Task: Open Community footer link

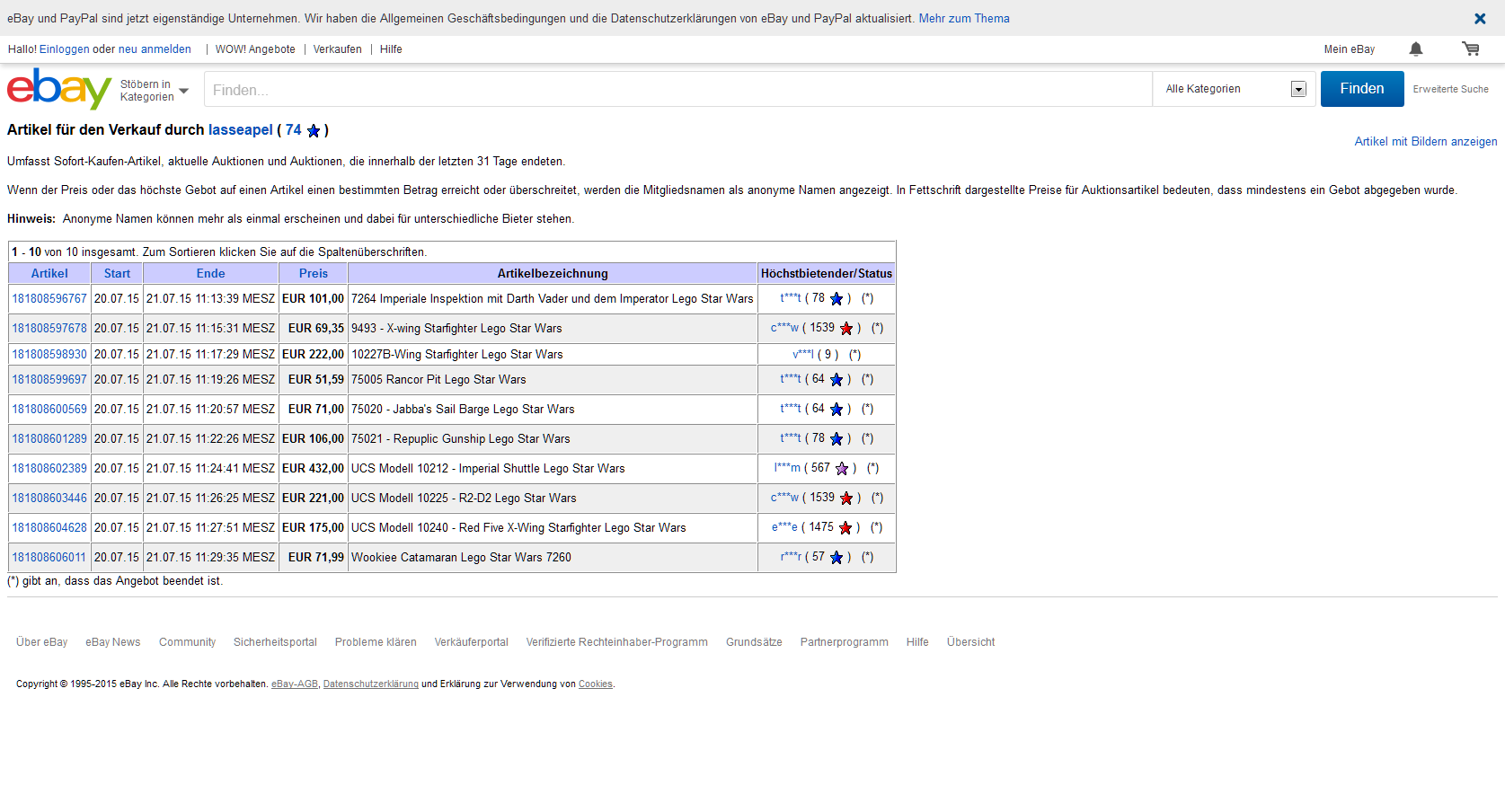Action: pyautogui.click(x=187, y=642)
